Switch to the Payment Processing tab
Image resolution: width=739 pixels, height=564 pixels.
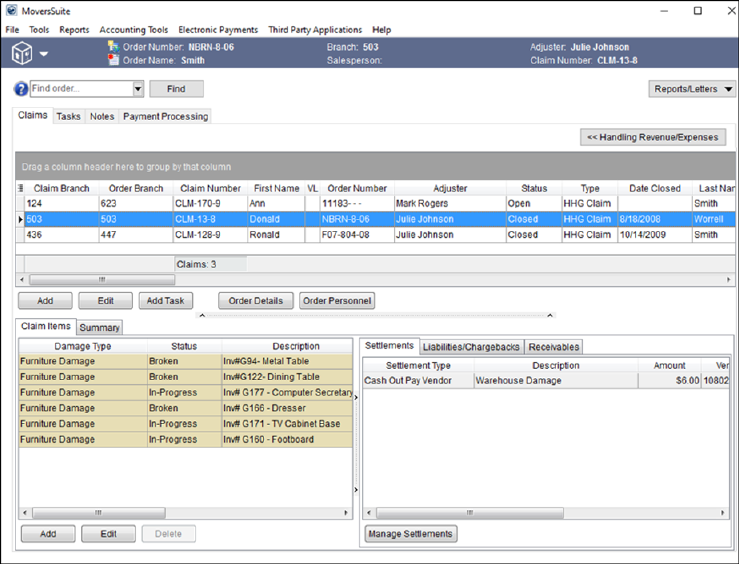pyautogui.click(x=165, y=117)
